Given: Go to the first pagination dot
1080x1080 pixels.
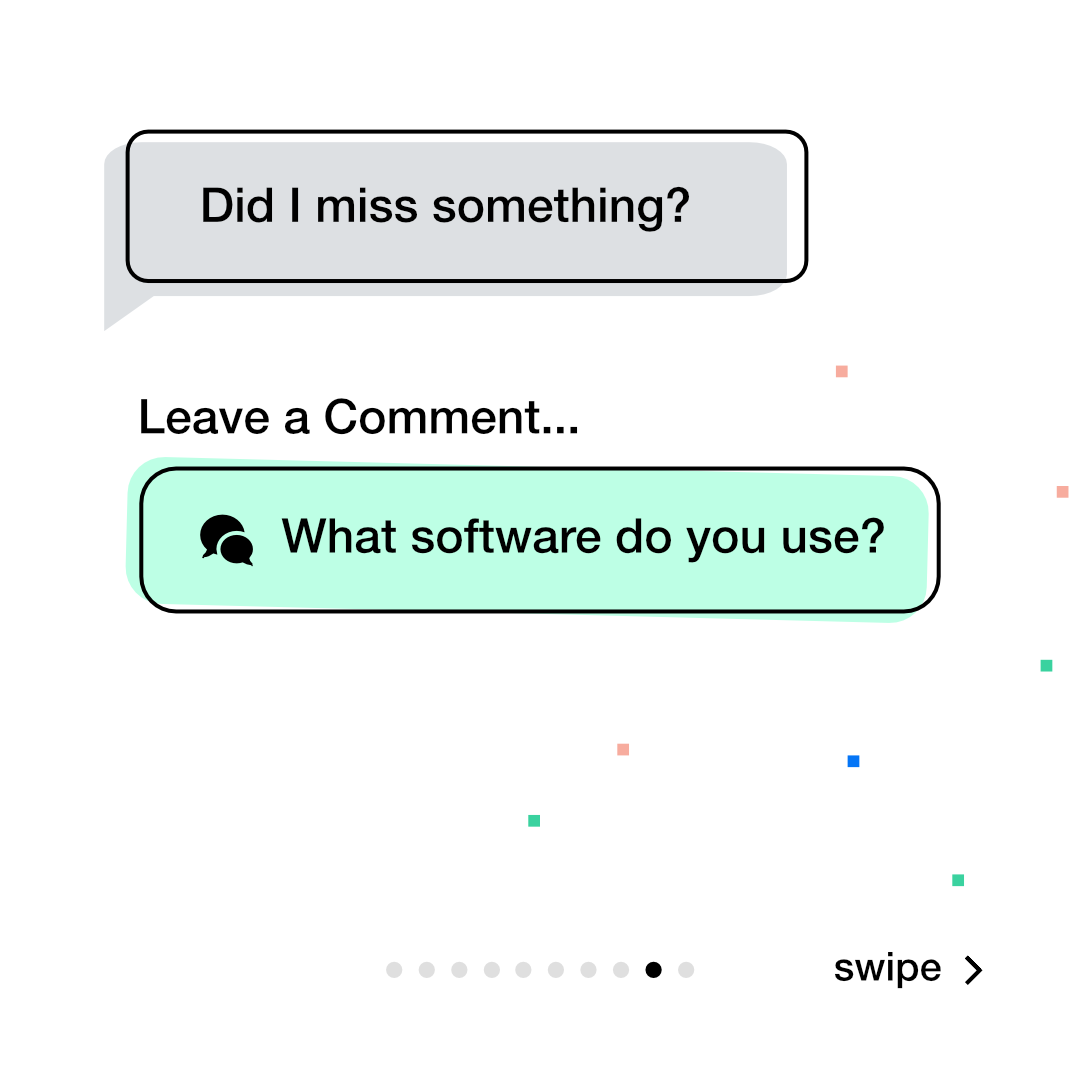Looking at the screenshot, I should [394, 970].
